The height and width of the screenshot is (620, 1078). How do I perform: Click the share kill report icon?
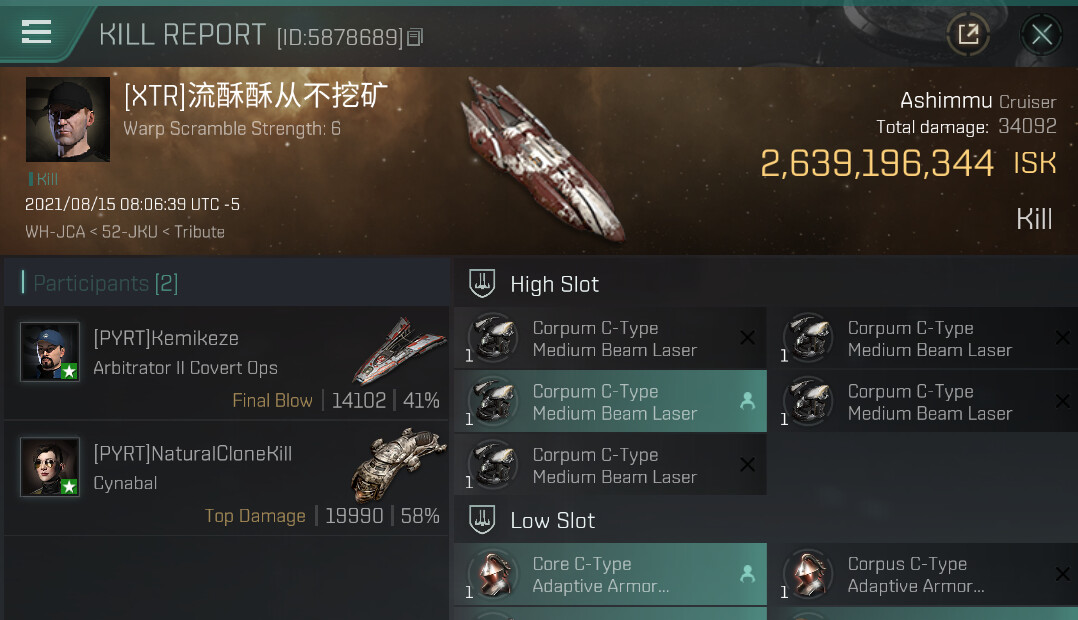coord(968,34)
